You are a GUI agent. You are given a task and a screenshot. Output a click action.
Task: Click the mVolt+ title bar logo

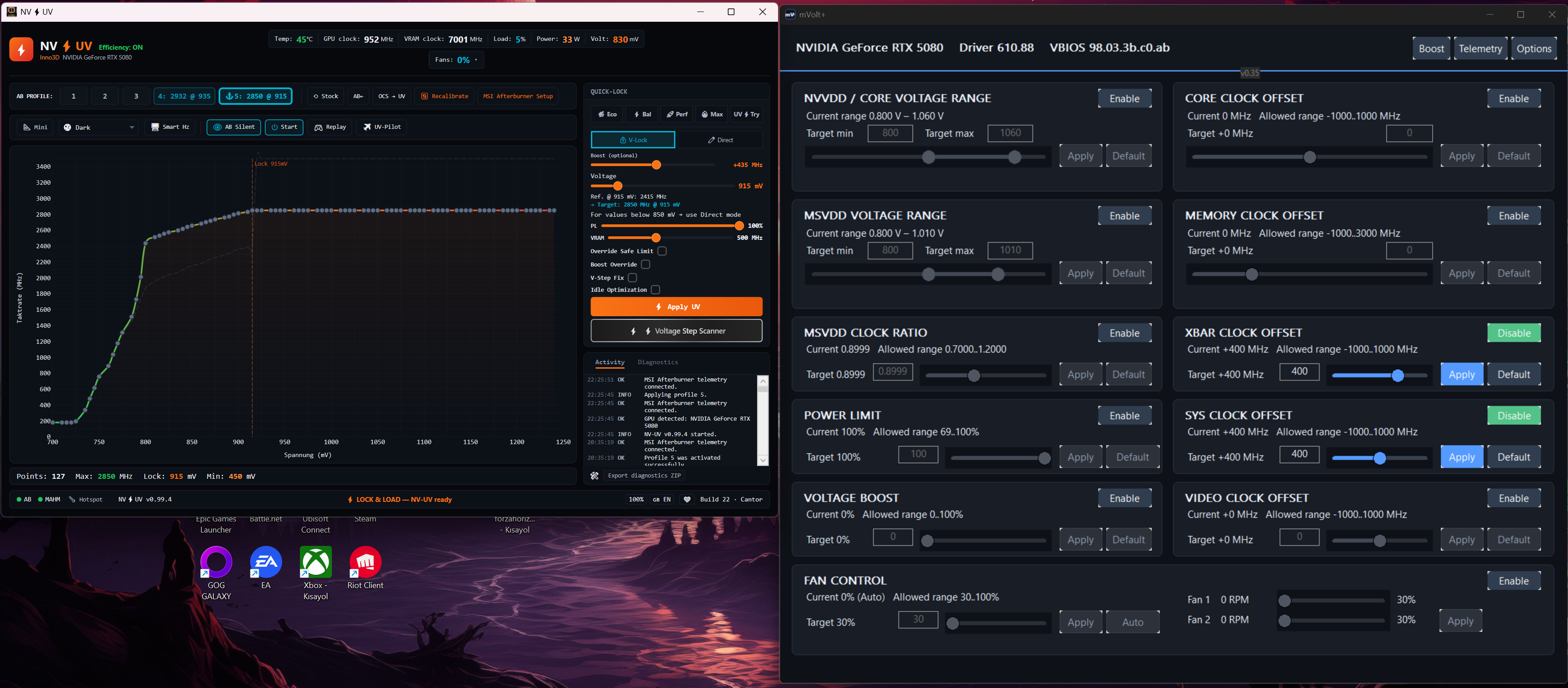click(x=790, y=15)
